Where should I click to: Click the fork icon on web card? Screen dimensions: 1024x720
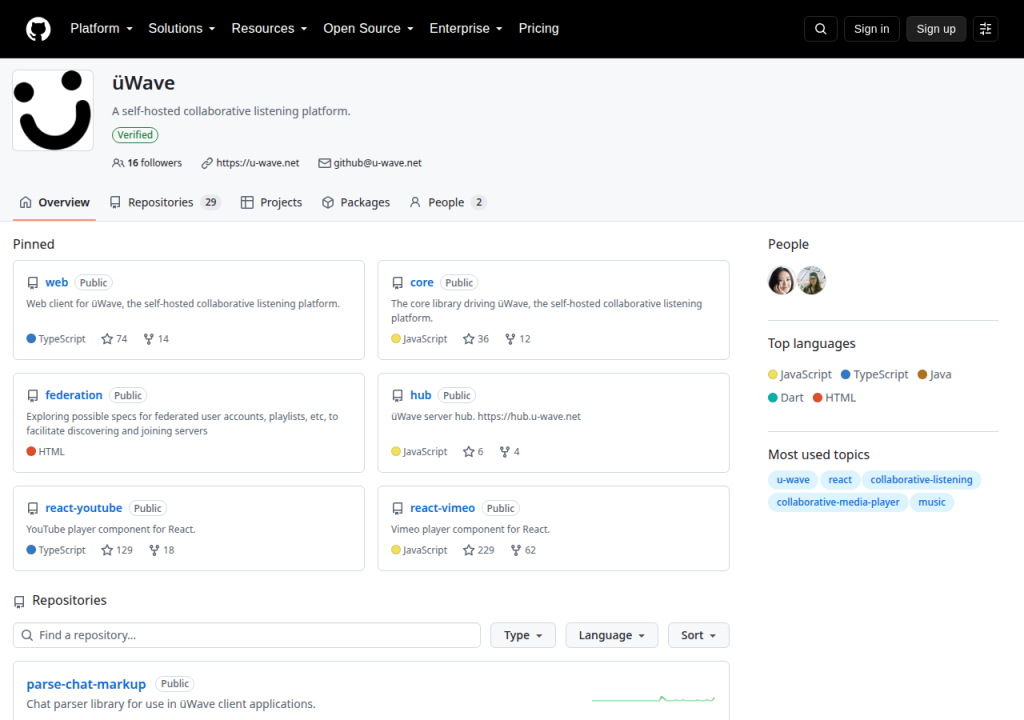(149, 338)
